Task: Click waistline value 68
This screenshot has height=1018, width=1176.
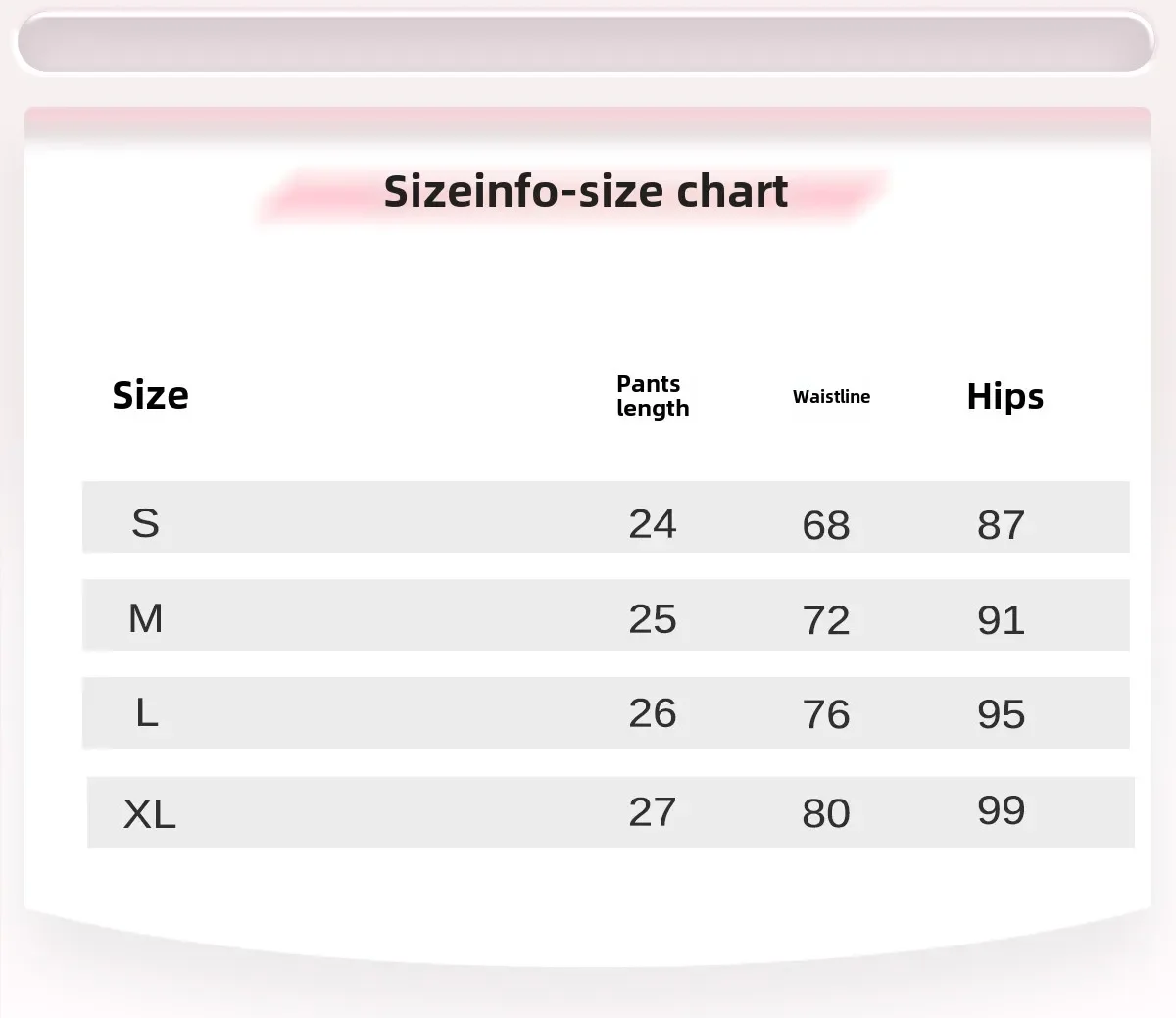Action: 826,525
